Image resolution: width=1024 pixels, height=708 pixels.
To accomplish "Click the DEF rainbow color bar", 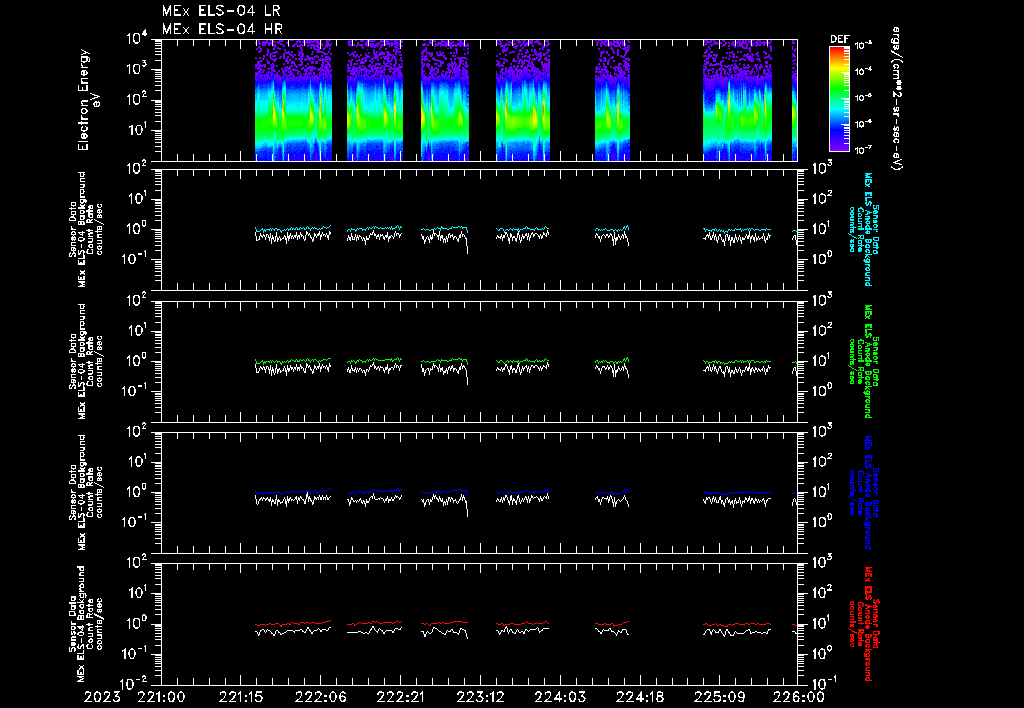I will 839,99.
